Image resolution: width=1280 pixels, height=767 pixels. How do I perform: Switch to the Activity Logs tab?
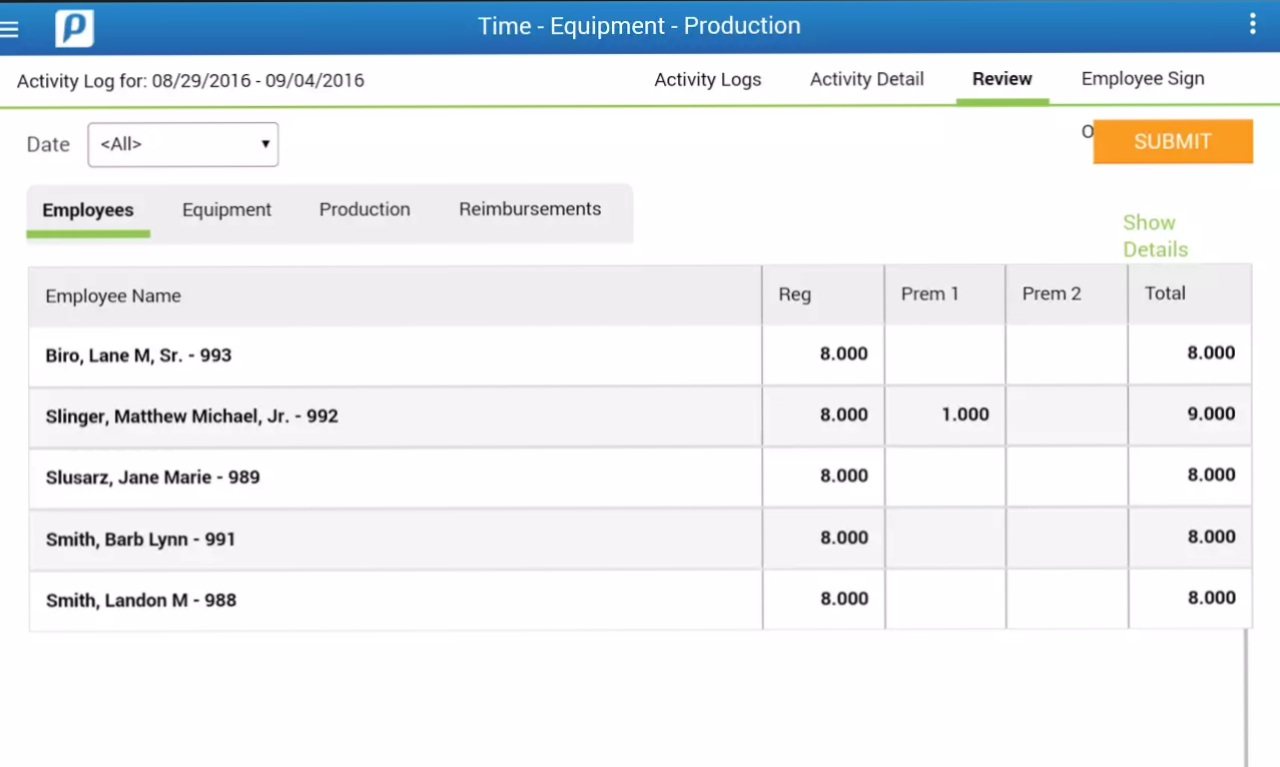707,80
